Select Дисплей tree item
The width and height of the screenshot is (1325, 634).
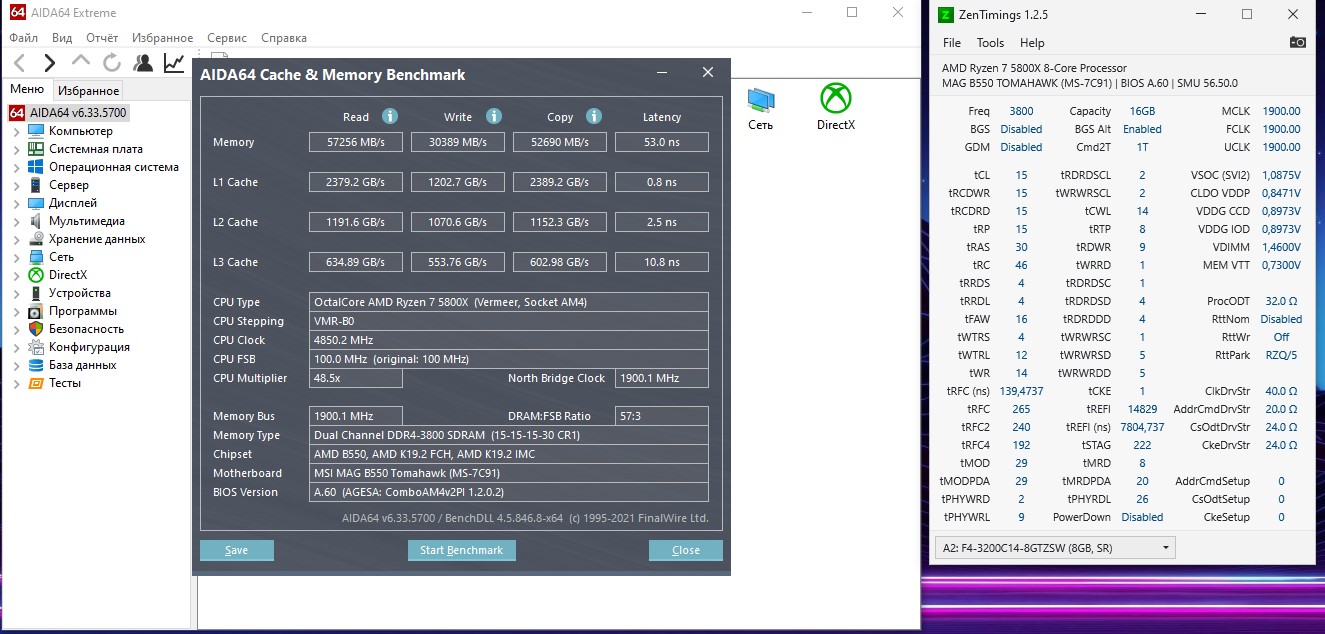coord(72,203)
